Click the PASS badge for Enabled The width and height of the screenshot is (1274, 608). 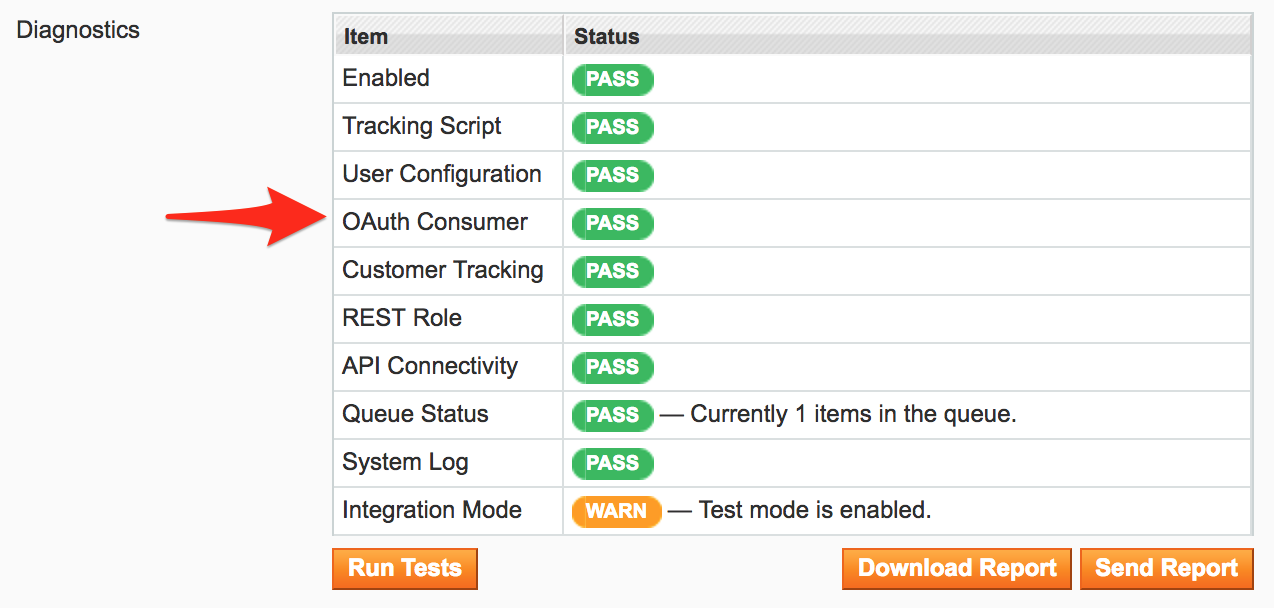point(612,80)
